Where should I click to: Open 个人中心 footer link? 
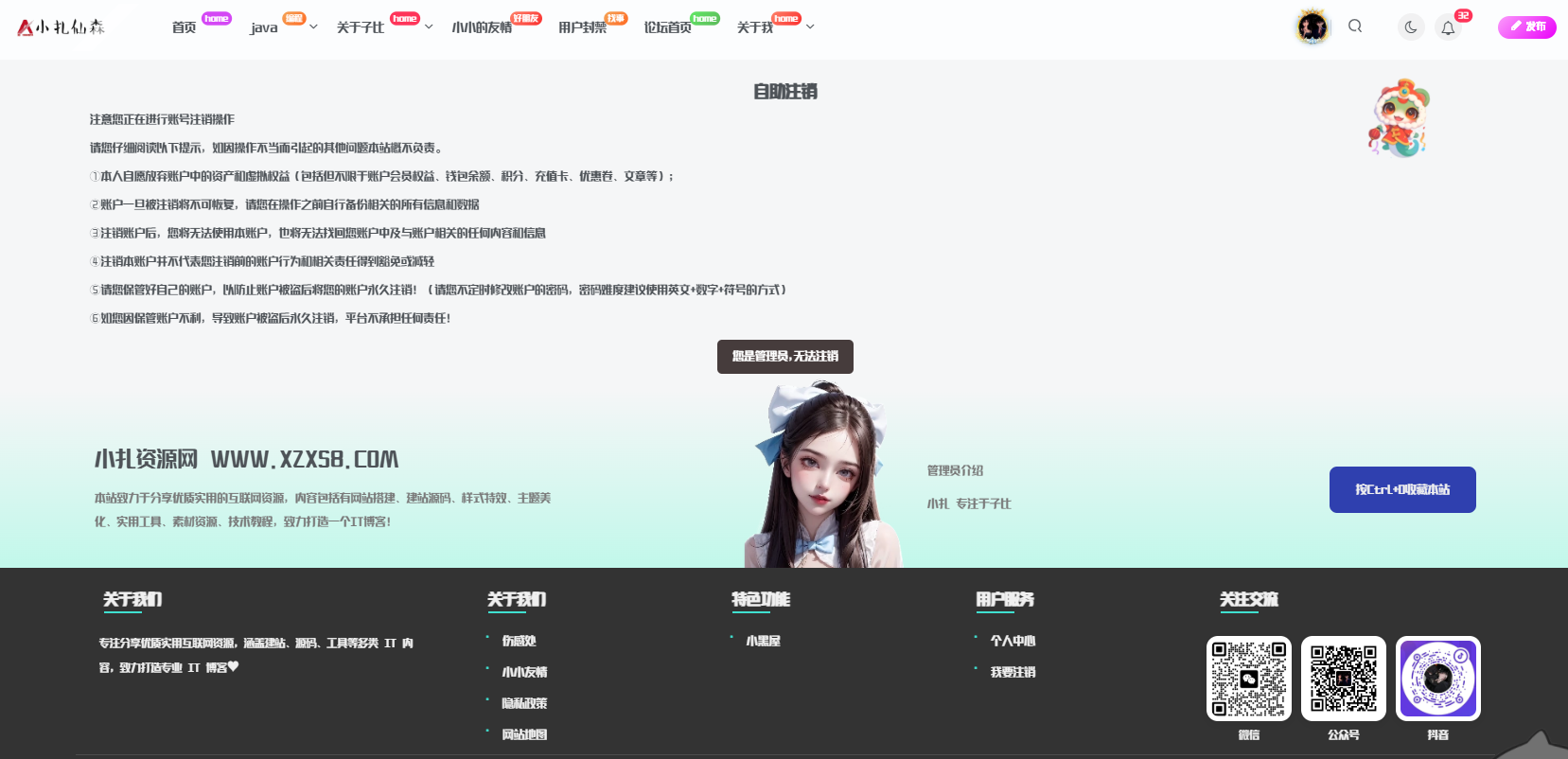1013,641
